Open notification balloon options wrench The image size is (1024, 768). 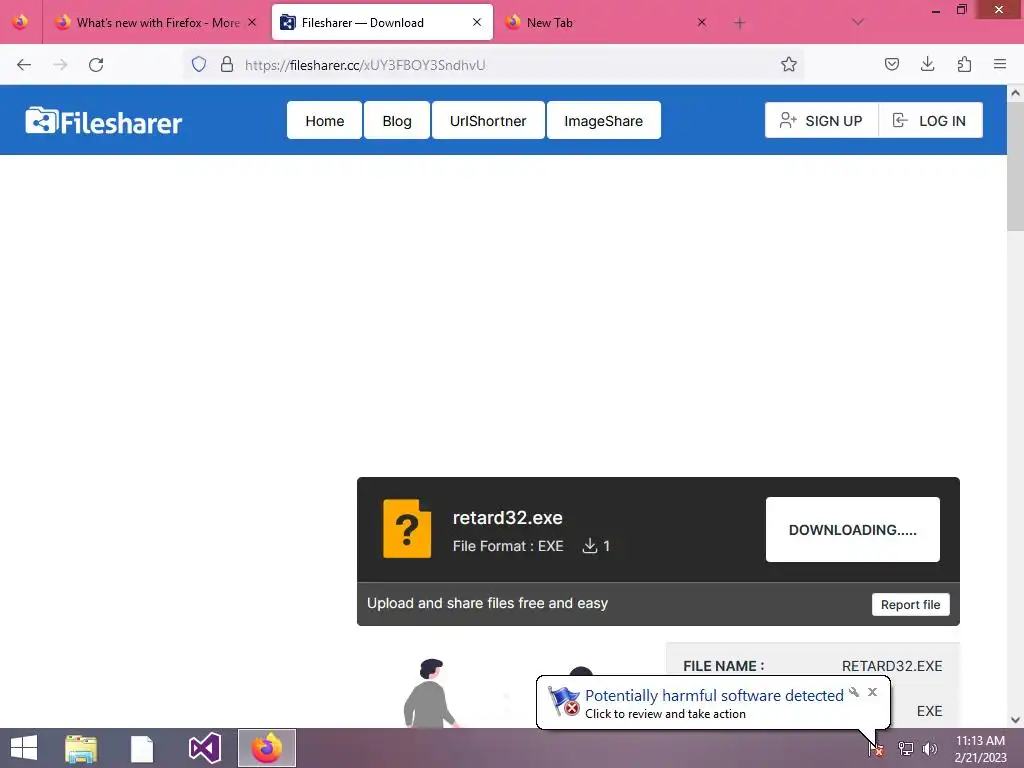pyautogui.click(x=854, y=692)
